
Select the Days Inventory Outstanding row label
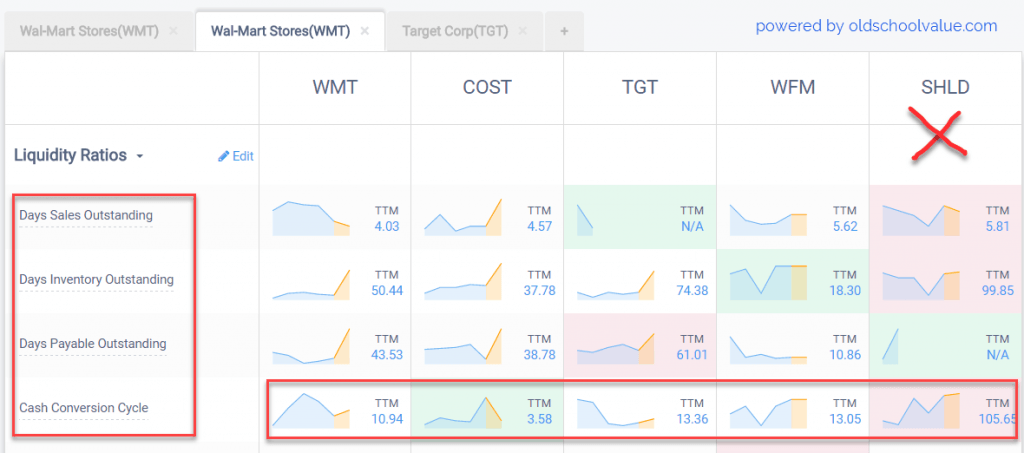tap(97, 279)
